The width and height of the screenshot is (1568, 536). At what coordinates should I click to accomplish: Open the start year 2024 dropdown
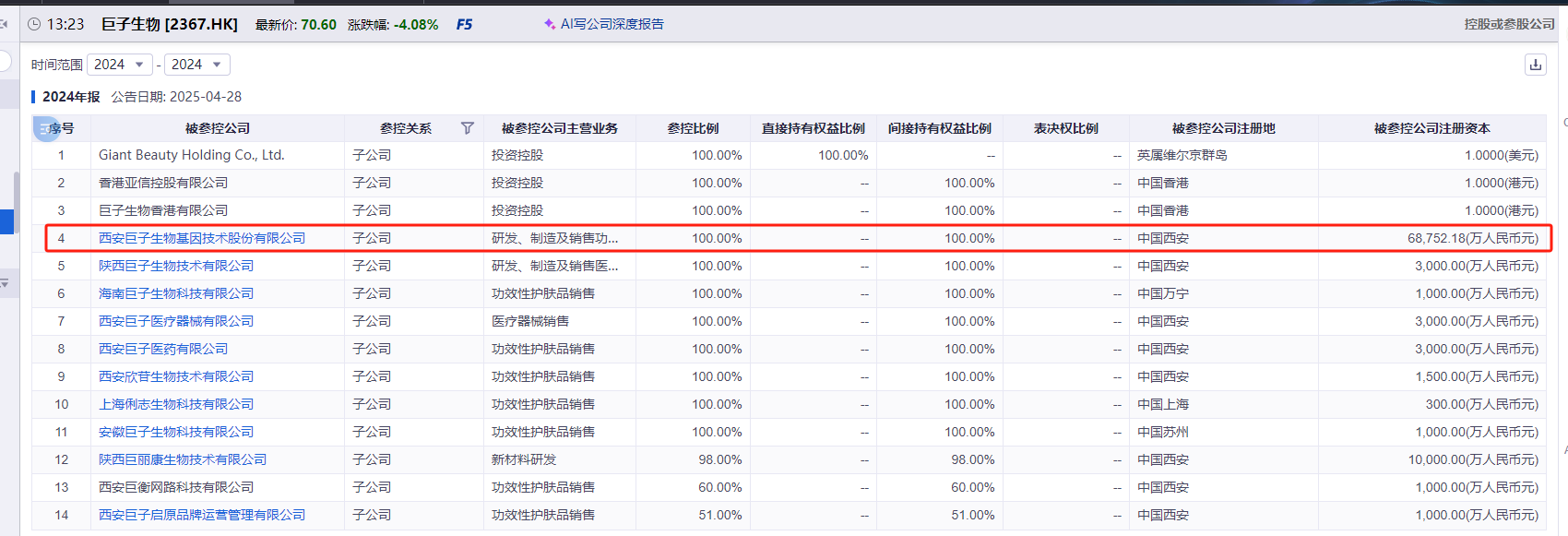(x=120, y=65)
